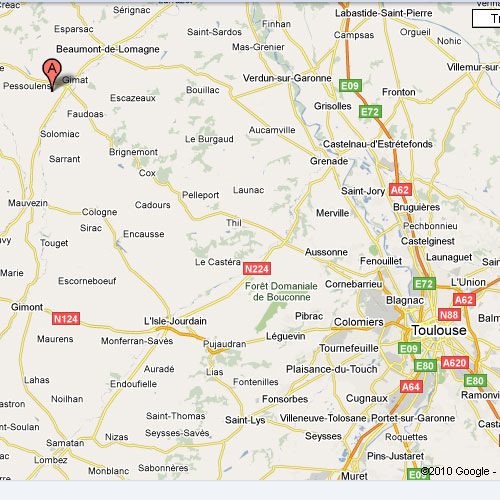Click the N88 road badge near Toulouse
The height and width of the screenshot is (500, 500).
click(449, 314)
